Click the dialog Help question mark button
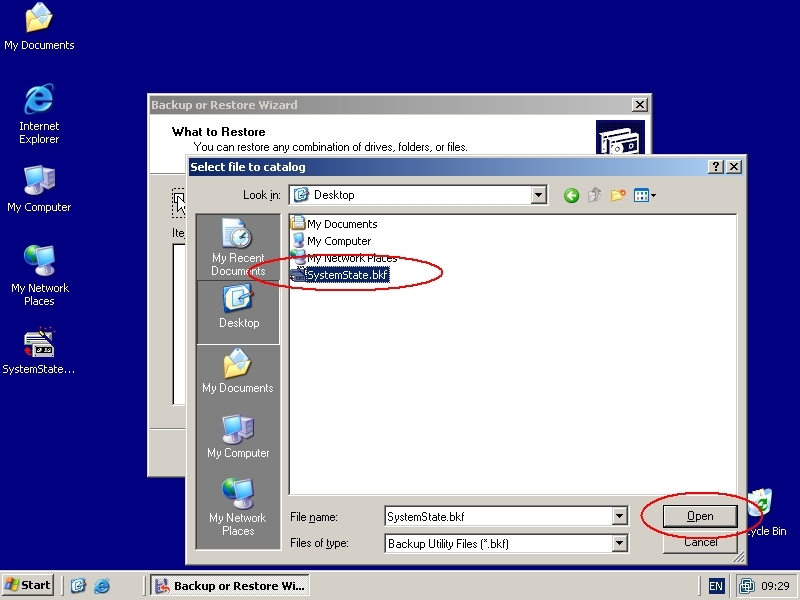 tap(716, 166)
